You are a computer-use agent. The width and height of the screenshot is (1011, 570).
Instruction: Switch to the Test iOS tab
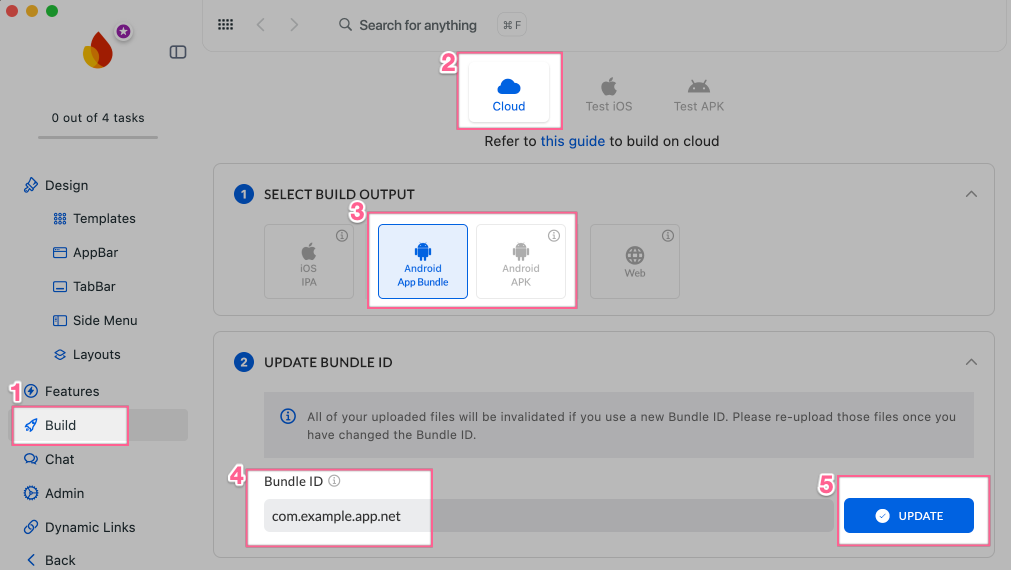[x=609, y=96]
